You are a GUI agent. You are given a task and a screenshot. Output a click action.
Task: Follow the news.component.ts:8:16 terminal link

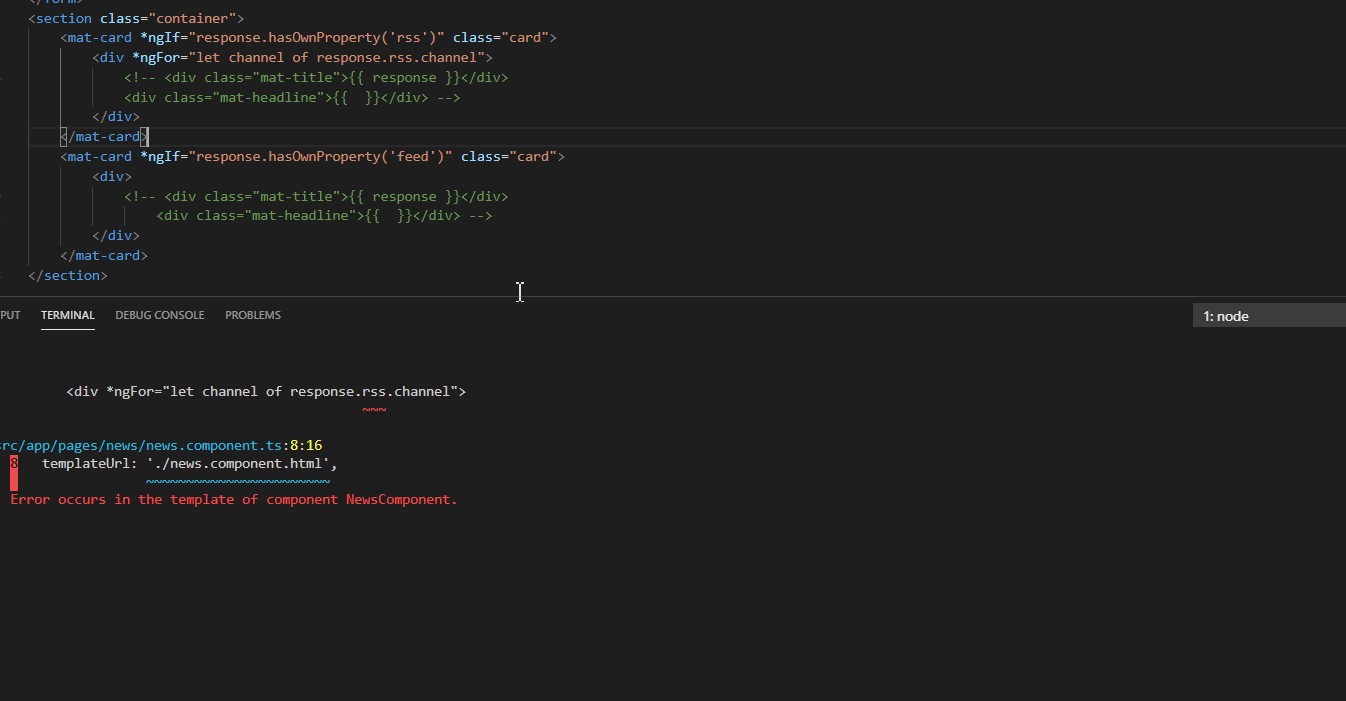(160, 445)
